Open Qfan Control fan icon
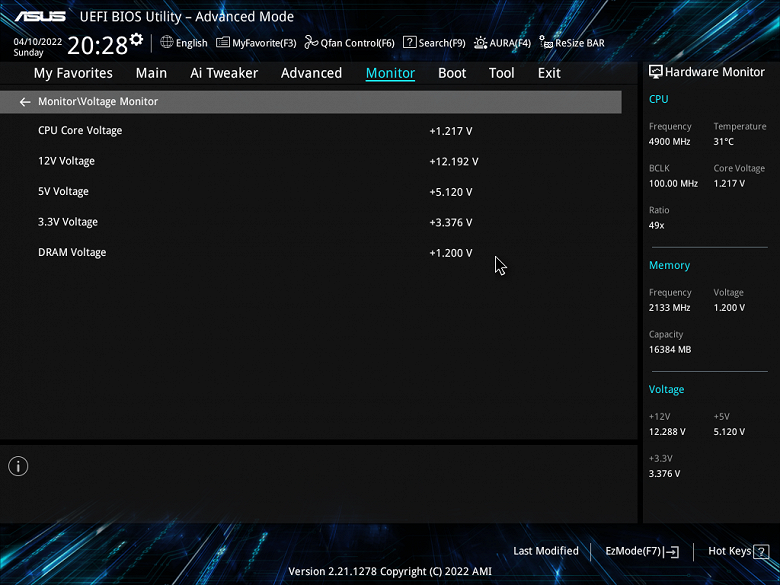780x585 pixels. (x=311, y=42)
